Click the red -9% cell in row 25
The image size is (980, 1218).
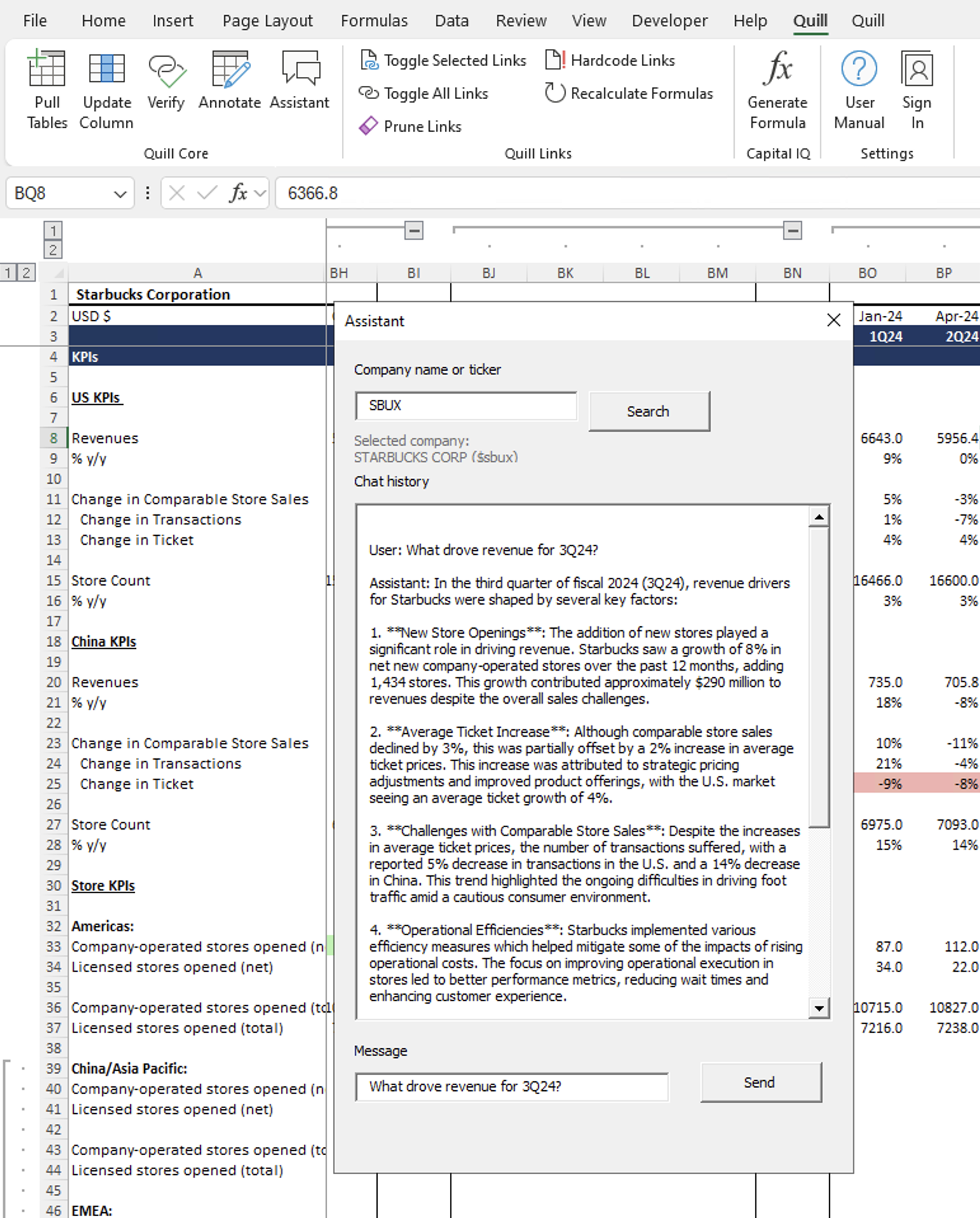pyautogui.click(x=880, y=784)
